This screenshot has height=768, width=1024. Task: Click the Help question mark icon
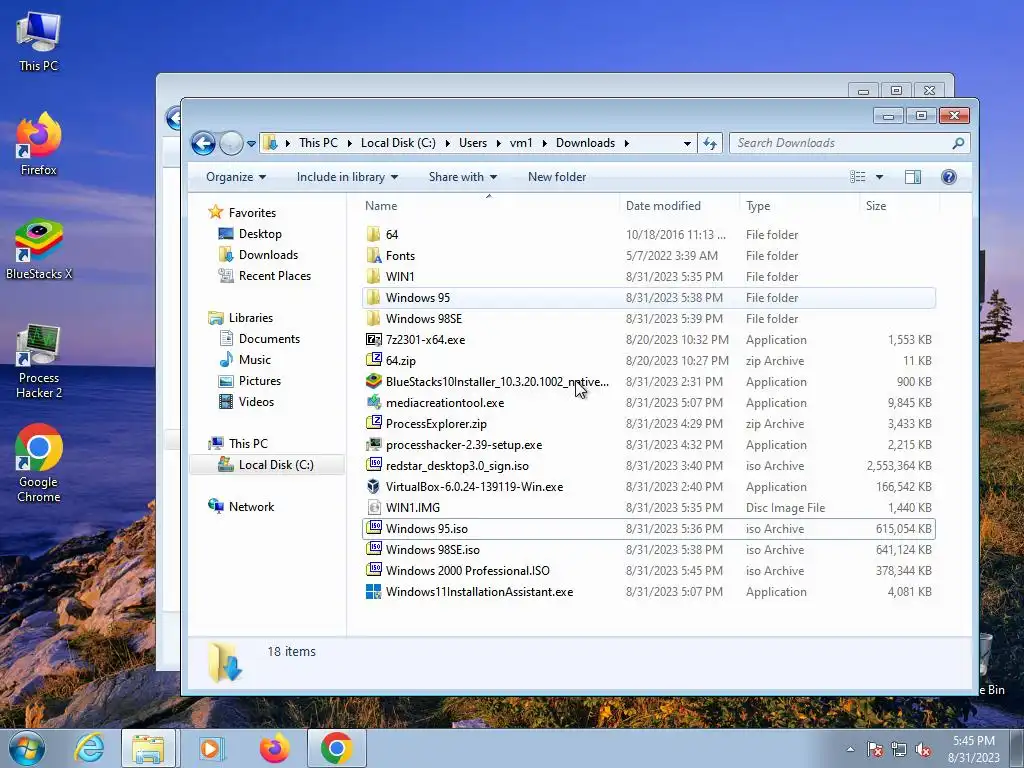949,177
